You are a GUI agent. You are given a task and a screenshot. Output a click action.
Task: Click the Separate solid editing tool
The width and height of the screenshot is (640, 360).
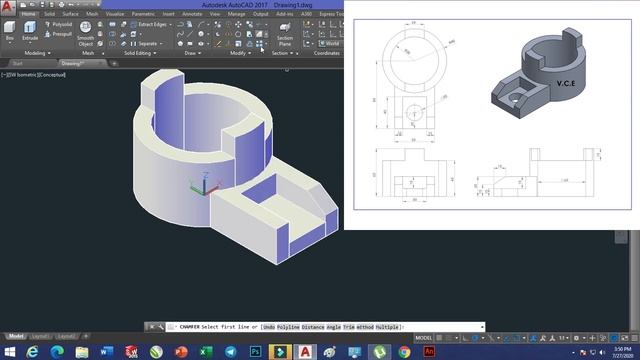click(x=144, y=43)
